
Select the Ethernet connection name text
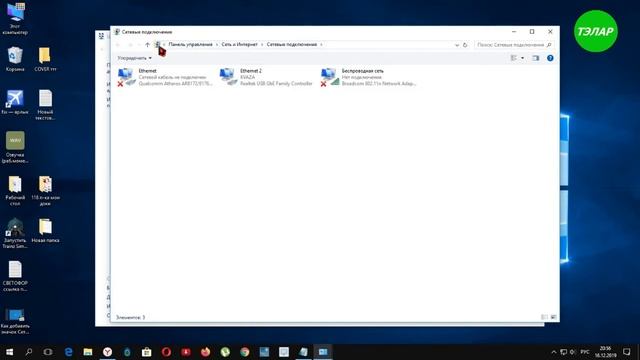[x=147, y=71]
